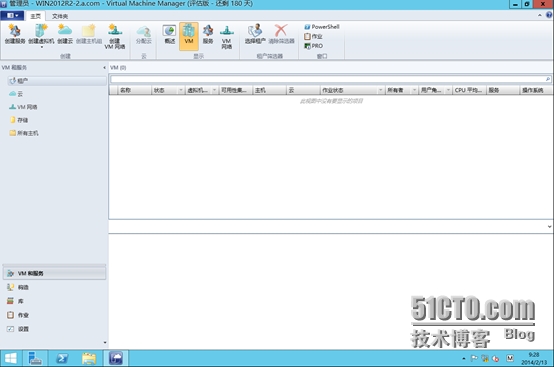Select the highlighted VM view button
This screenshot has width=554, height=367.
[189, 36]
